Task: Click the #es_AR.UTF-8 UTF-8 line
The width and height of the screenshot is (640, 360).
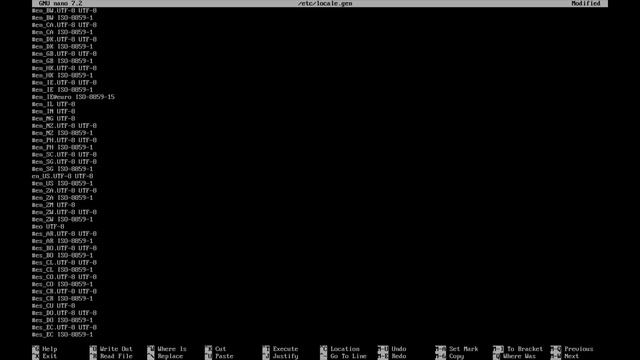Action: pyautogui.click(x=64, y=234)
